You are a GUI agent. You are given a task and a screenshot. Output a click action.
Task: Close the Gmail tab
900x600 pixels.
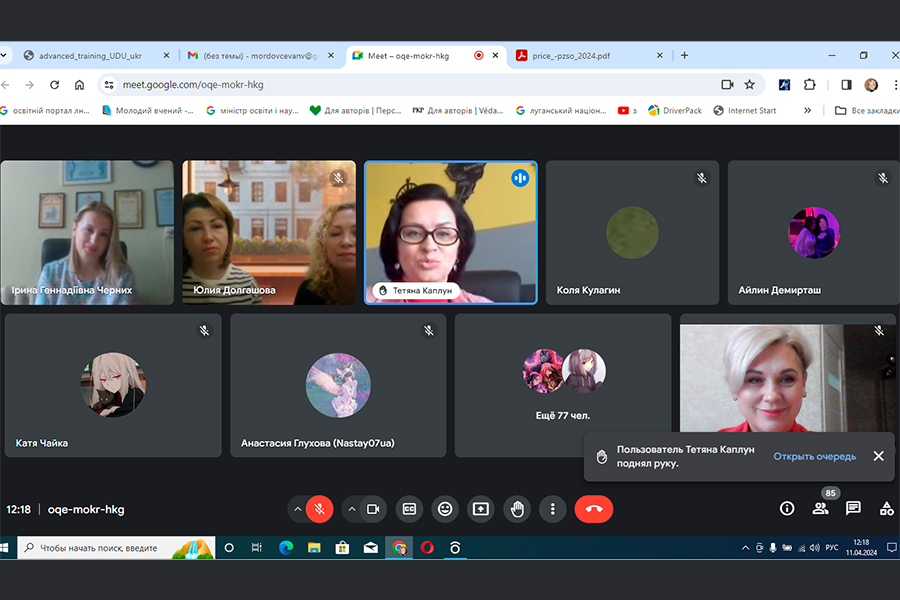(331, 55)
